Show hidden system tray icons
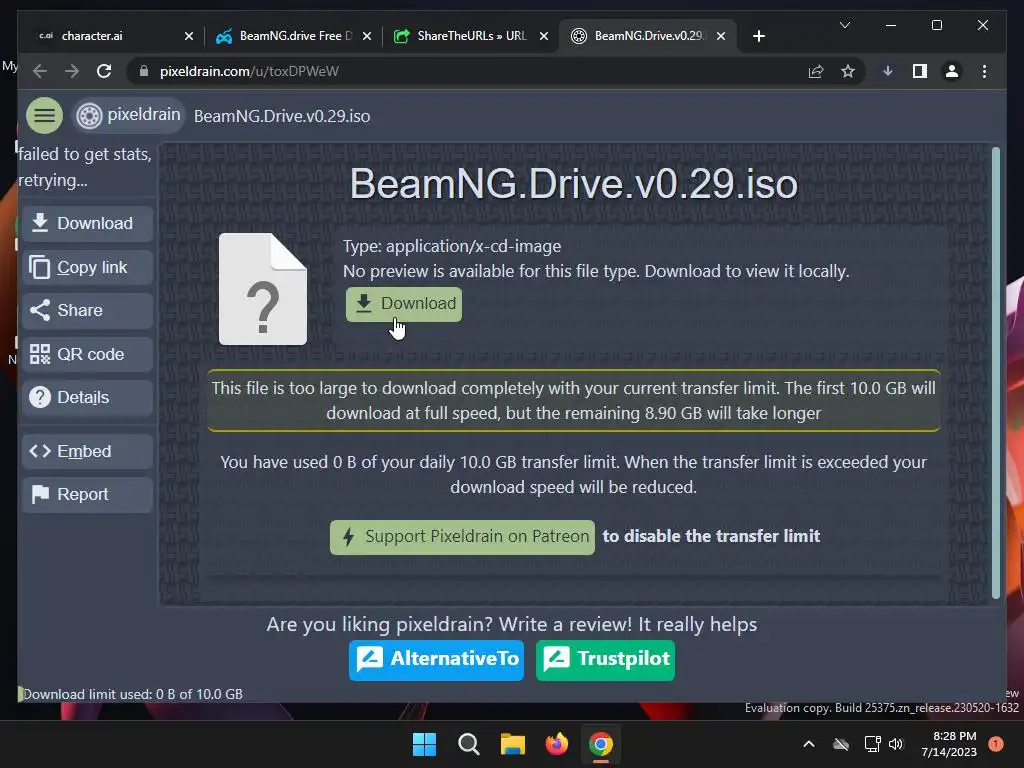This screenshot has width=1024, height=768. (x=808, y=744)
